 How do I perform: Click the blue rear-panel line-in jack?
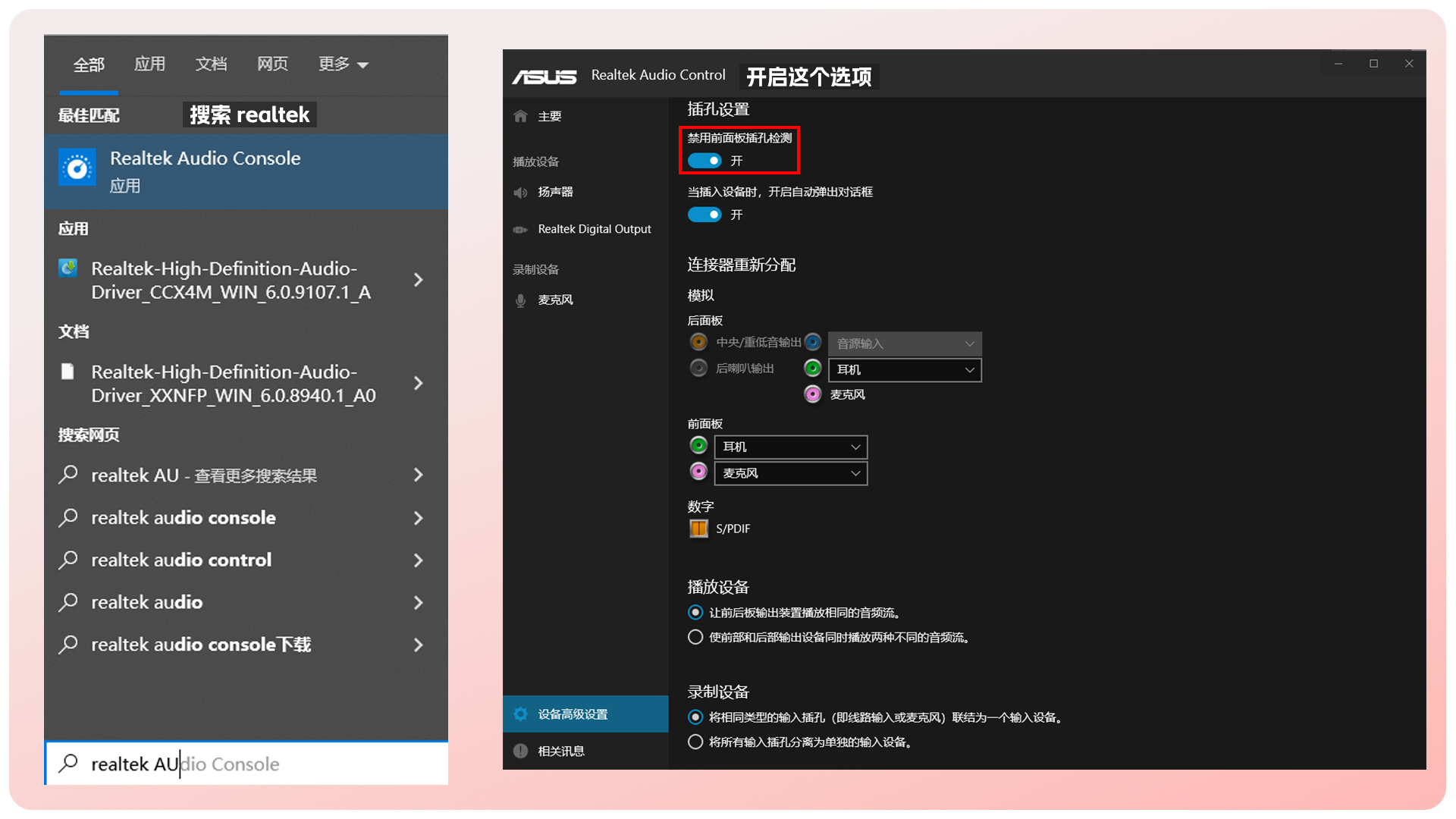(x=813, y=342)
